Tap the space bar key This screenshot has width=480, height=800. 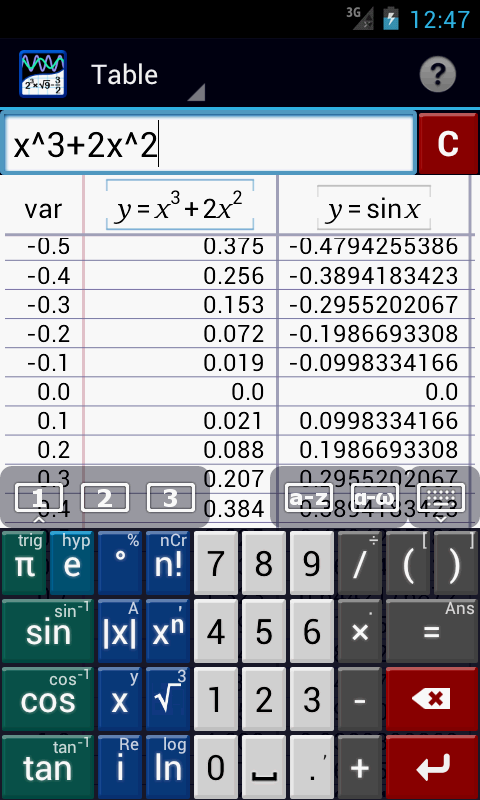click(263, 766)
